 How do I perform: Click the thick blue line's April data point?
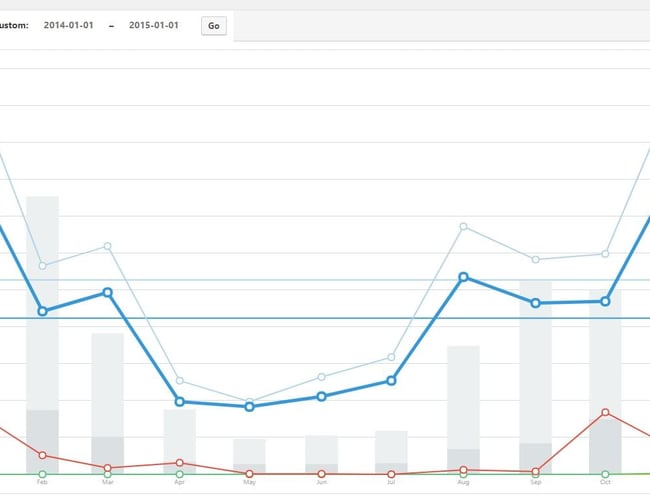[x=179, y=402]
